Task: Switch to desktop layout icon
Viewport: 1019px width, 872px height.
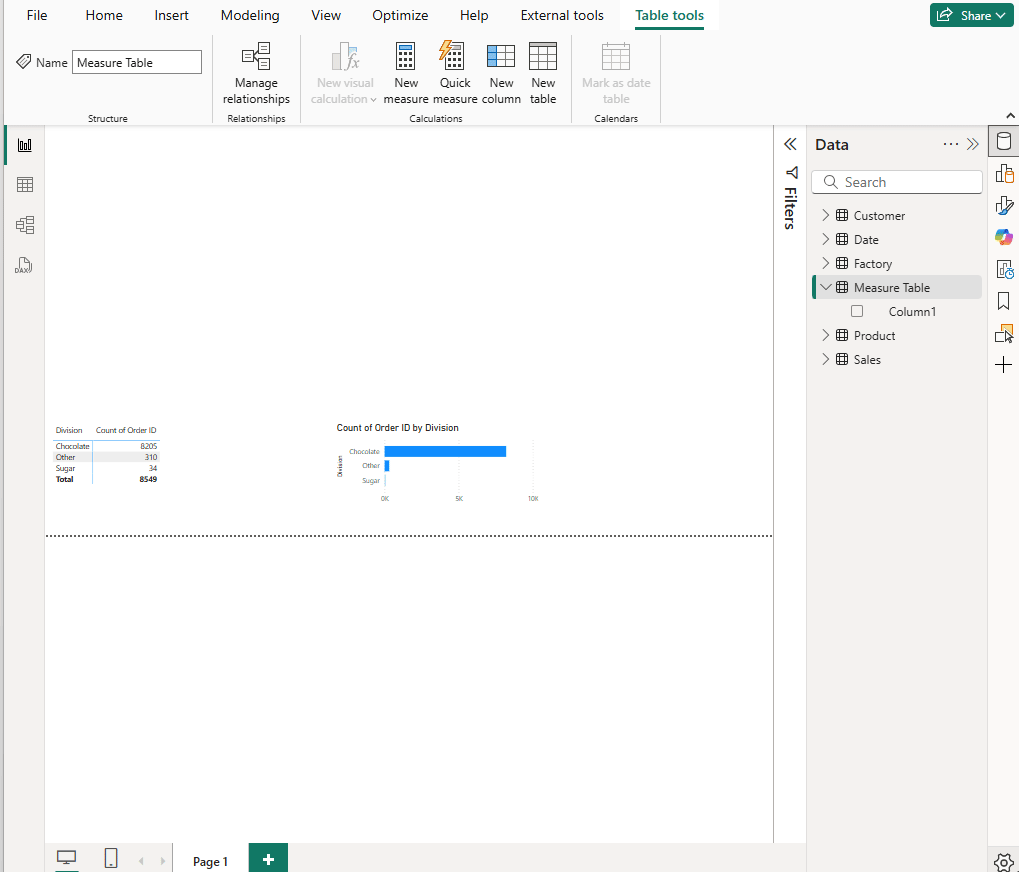Action: (66, 858)
